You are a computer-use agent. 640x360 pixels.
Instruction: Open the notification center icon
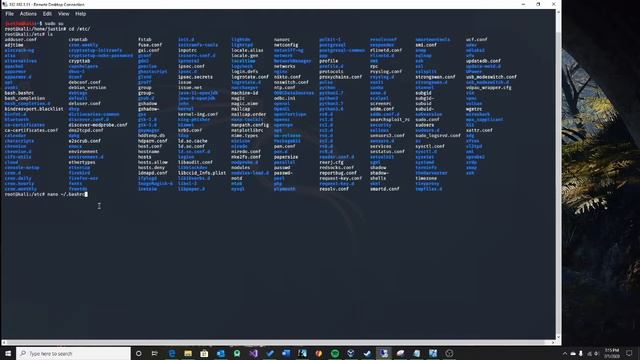pyautogui.click(x=629, y=353)
